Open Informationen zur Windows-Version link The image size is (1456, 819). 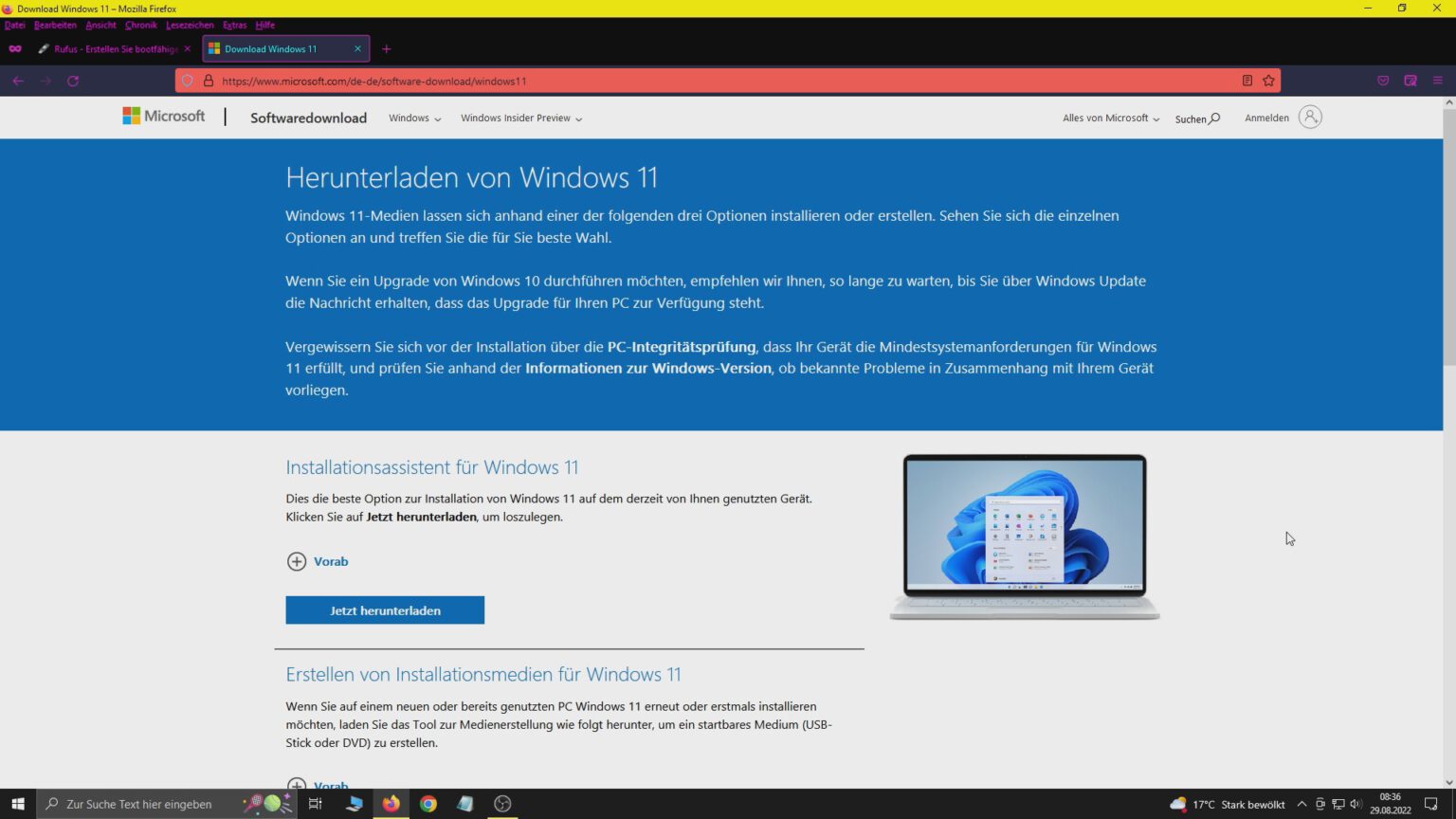648,369
